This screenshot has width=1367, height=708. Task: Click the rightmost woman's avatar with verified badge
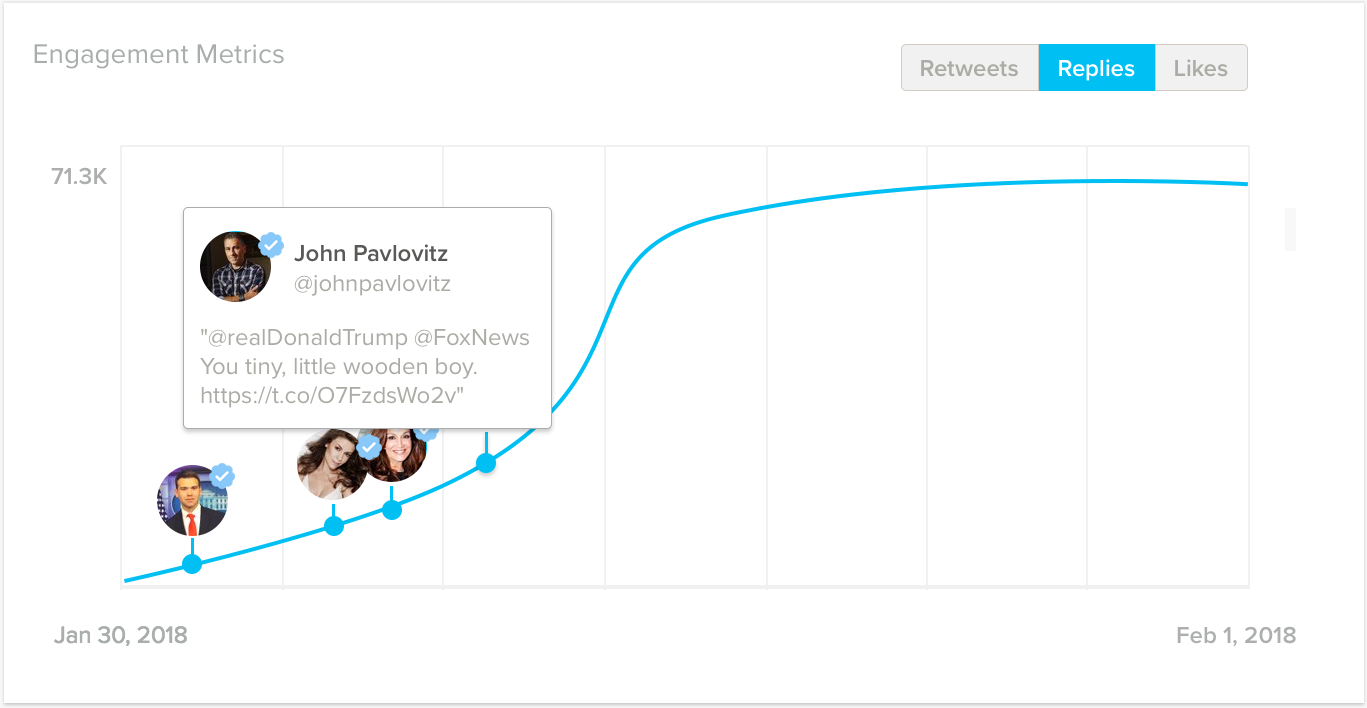[x=396, y=455]
